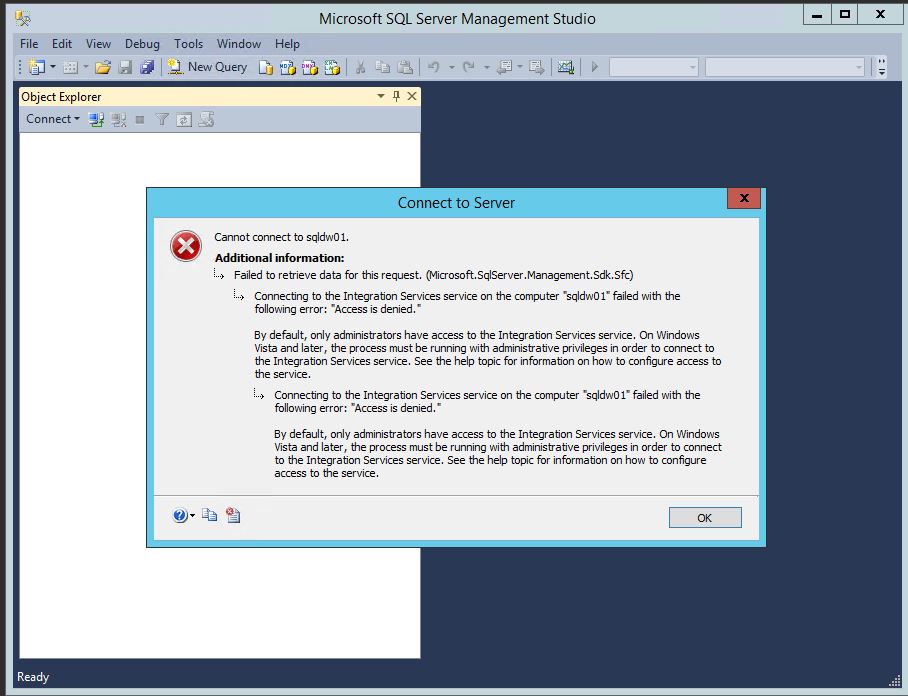Click the Database Engine Query icon
Viewport: 908px width, 696px height.
tap(266, 67)
